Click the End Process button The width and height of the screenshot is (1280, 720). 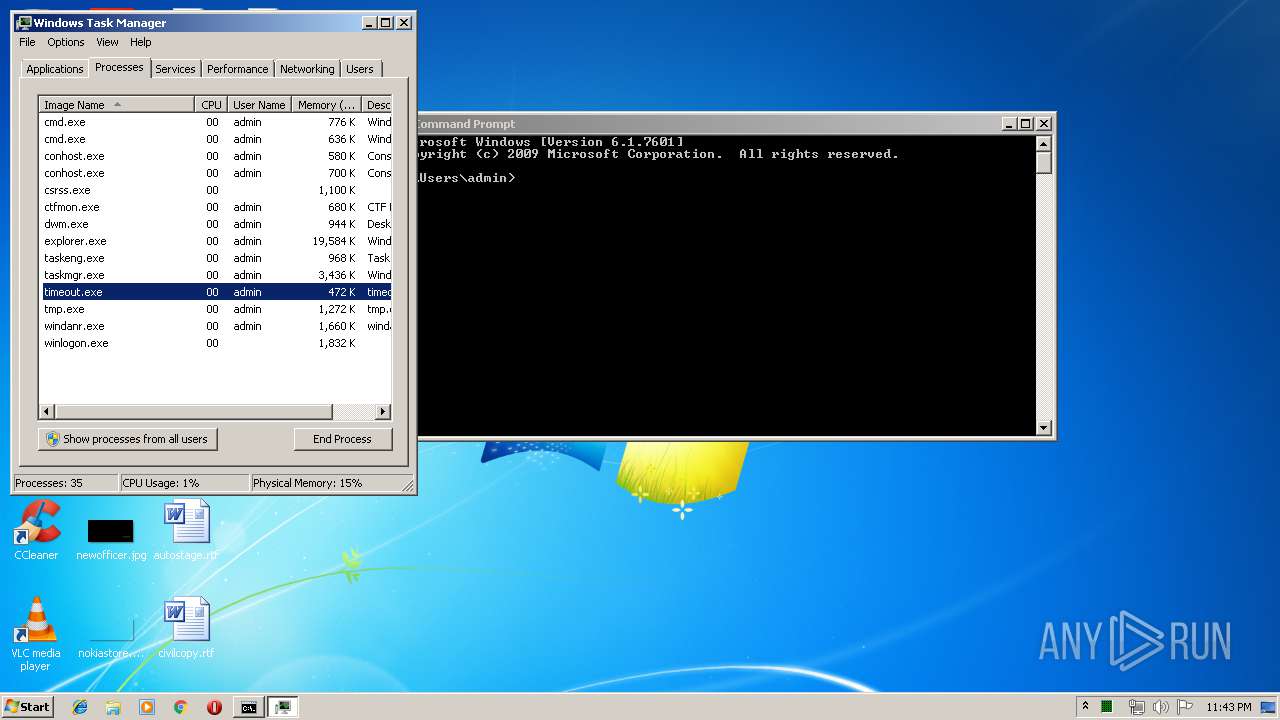click(x=343, y=439)
